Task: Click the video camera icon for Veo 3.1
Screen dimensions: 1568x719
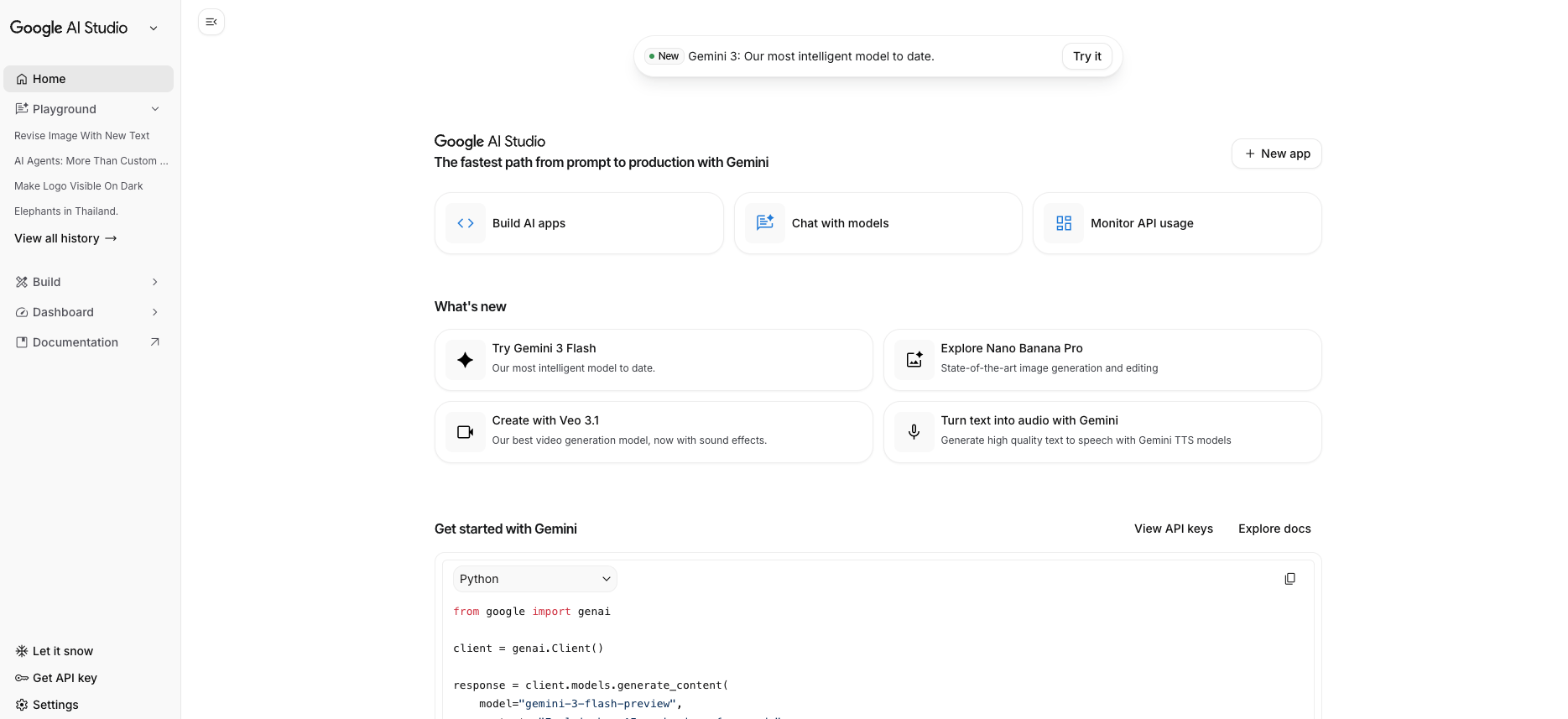Action: point(466,432)
